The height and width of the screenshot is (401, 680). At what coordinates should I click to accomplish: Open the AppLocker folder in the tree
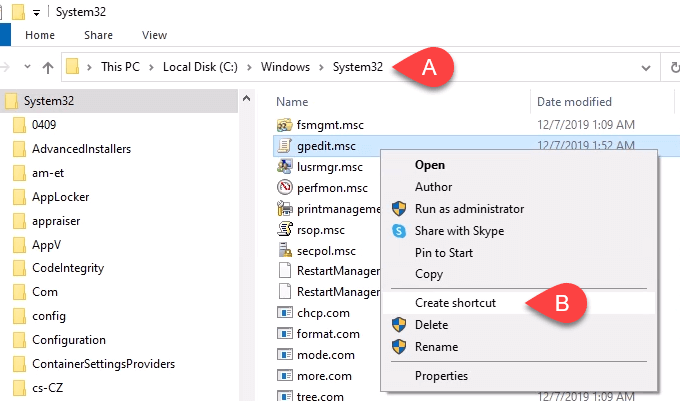[x=60, y=197]
